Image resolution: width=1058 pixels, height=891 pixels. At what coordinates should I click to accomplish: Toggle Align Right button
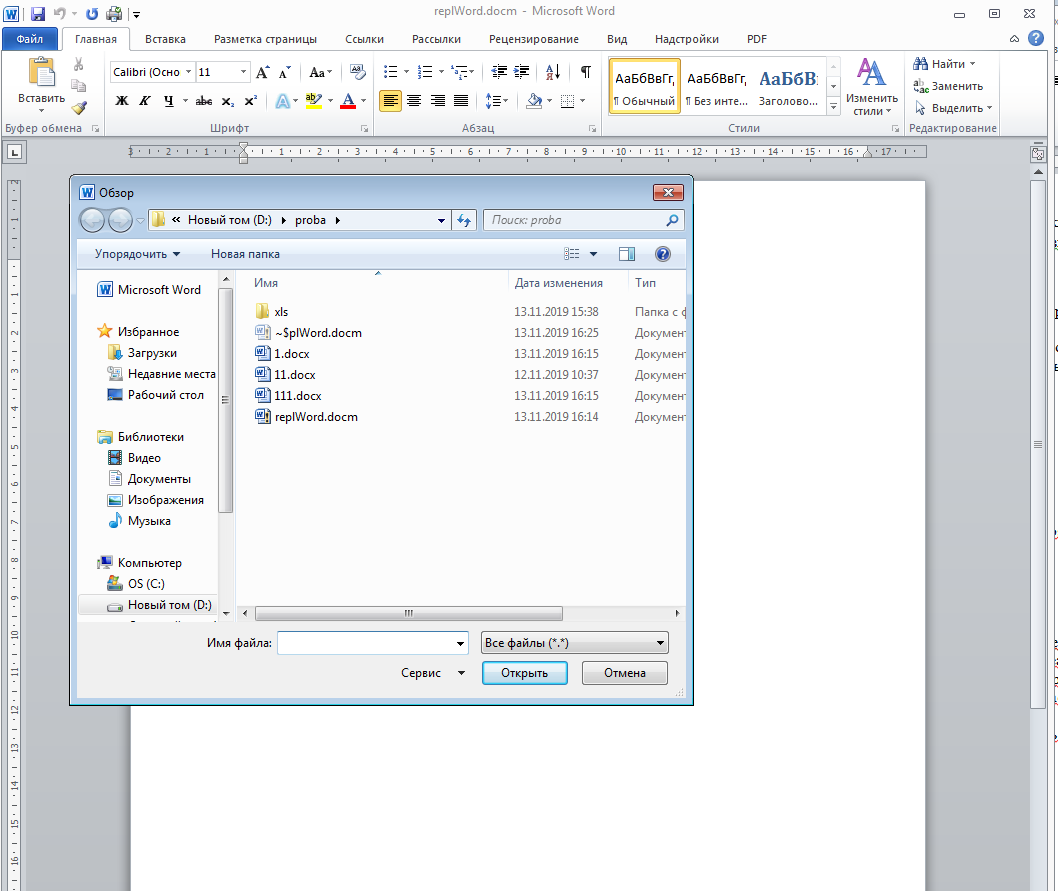coord(437,101)
